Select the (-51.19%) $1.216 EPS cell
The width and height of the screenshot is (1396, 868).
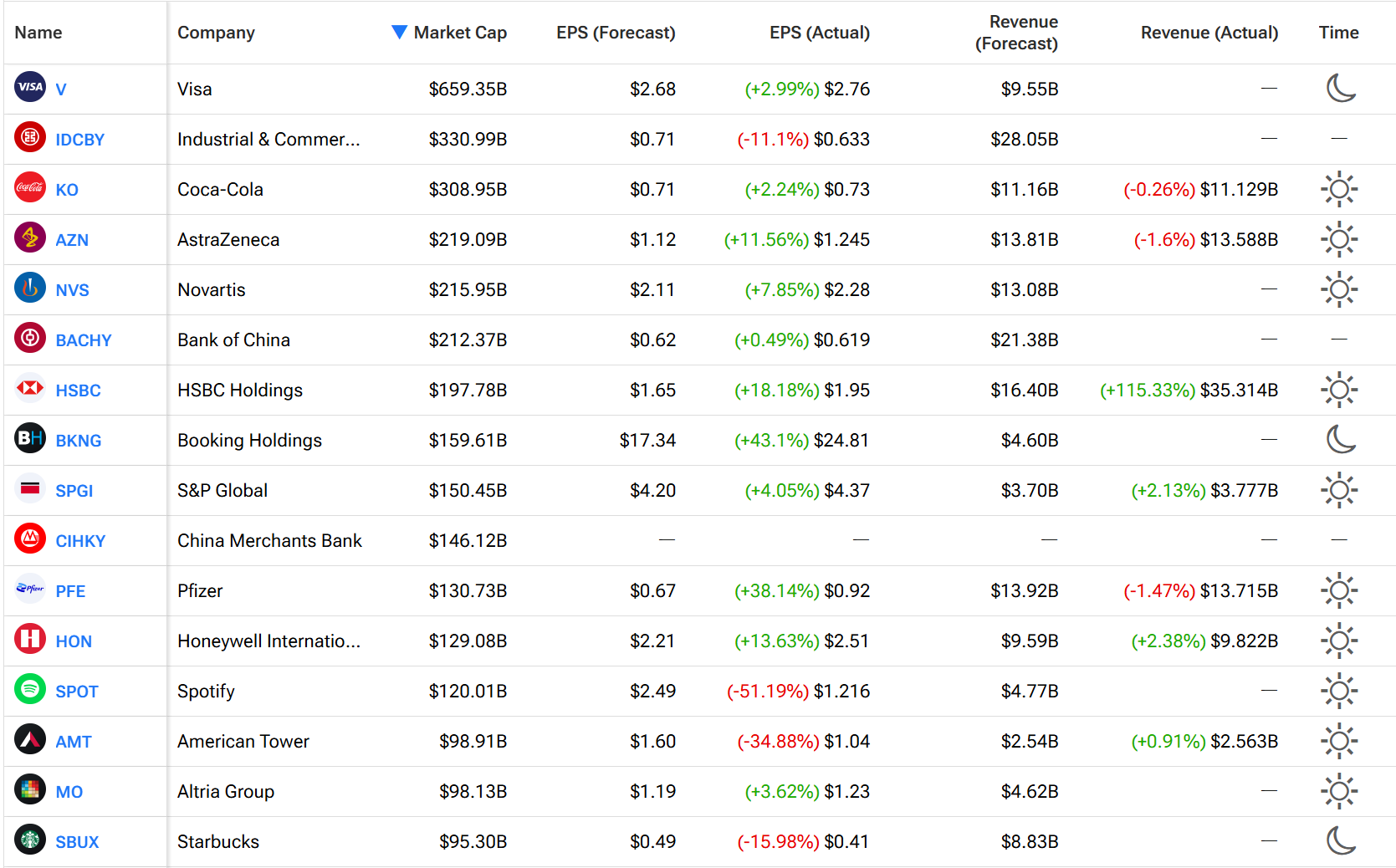(798, 691)
